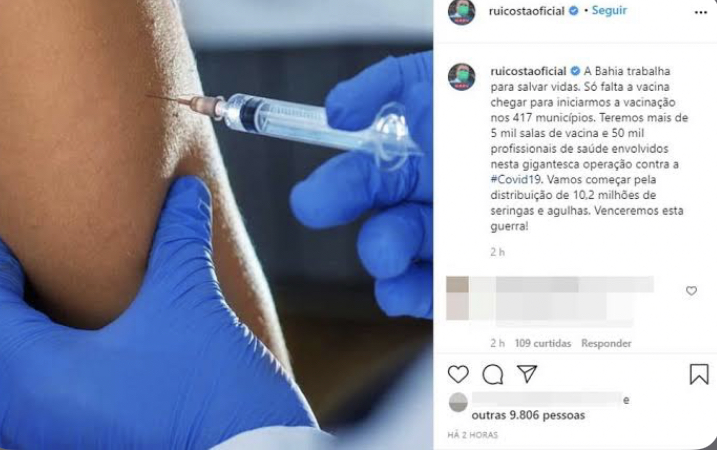Click liker's small avatar near likes
Viewport: 717px width, 450px height.
tap(458, 402)
